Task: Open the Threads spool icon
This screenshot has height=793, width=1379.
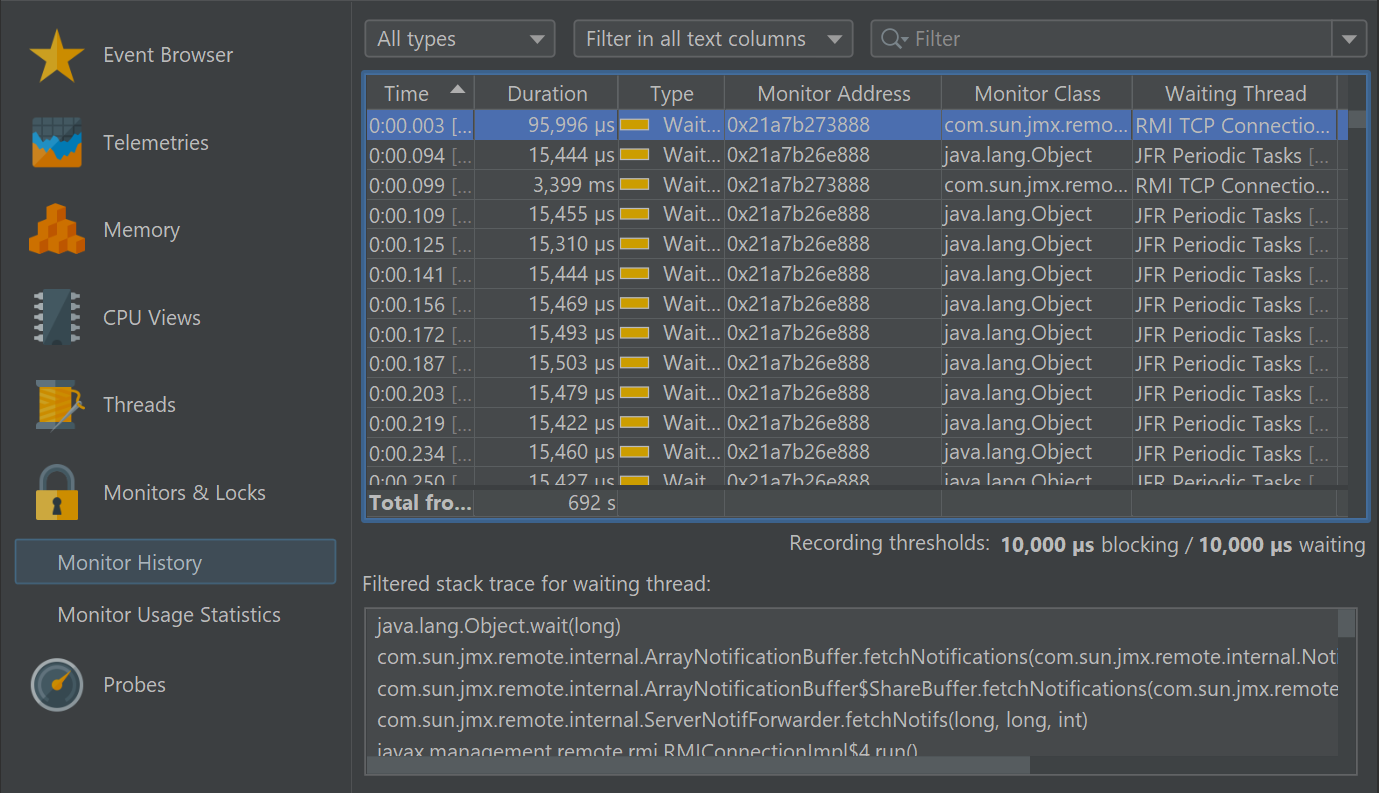Action: point(57,405)
